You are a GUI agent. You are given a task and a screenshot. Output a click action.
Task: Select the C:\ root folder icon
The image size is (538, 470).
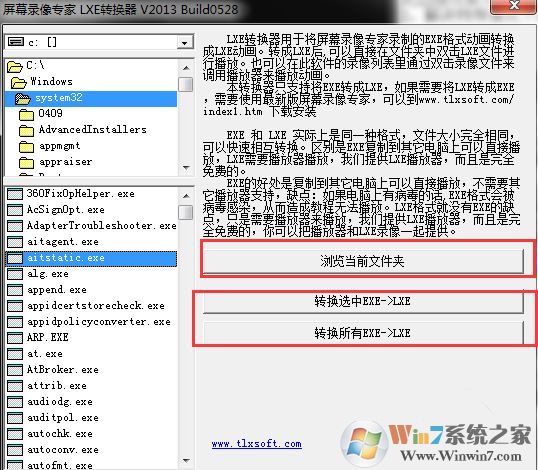click(x=15, y=66)
